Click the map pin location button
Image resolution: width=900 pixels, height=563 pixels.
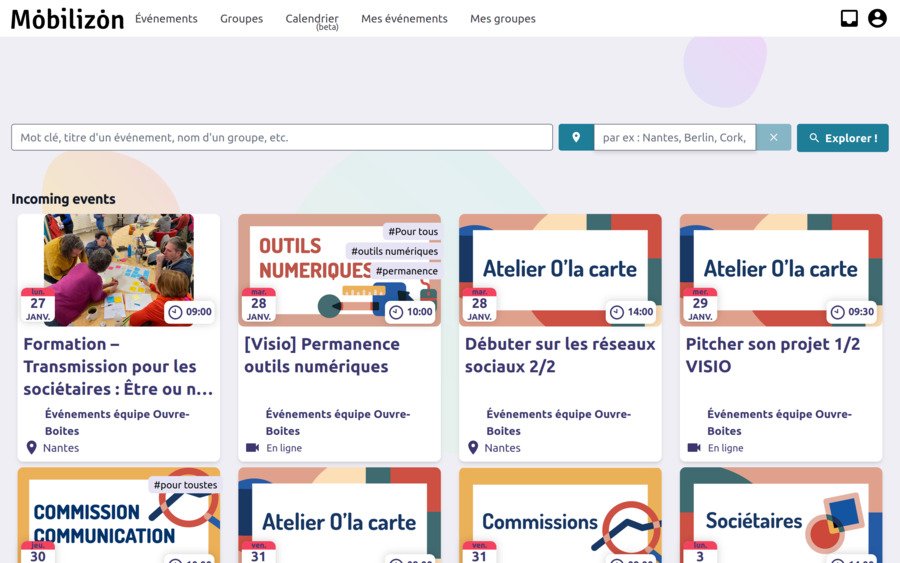click(576, 138)
